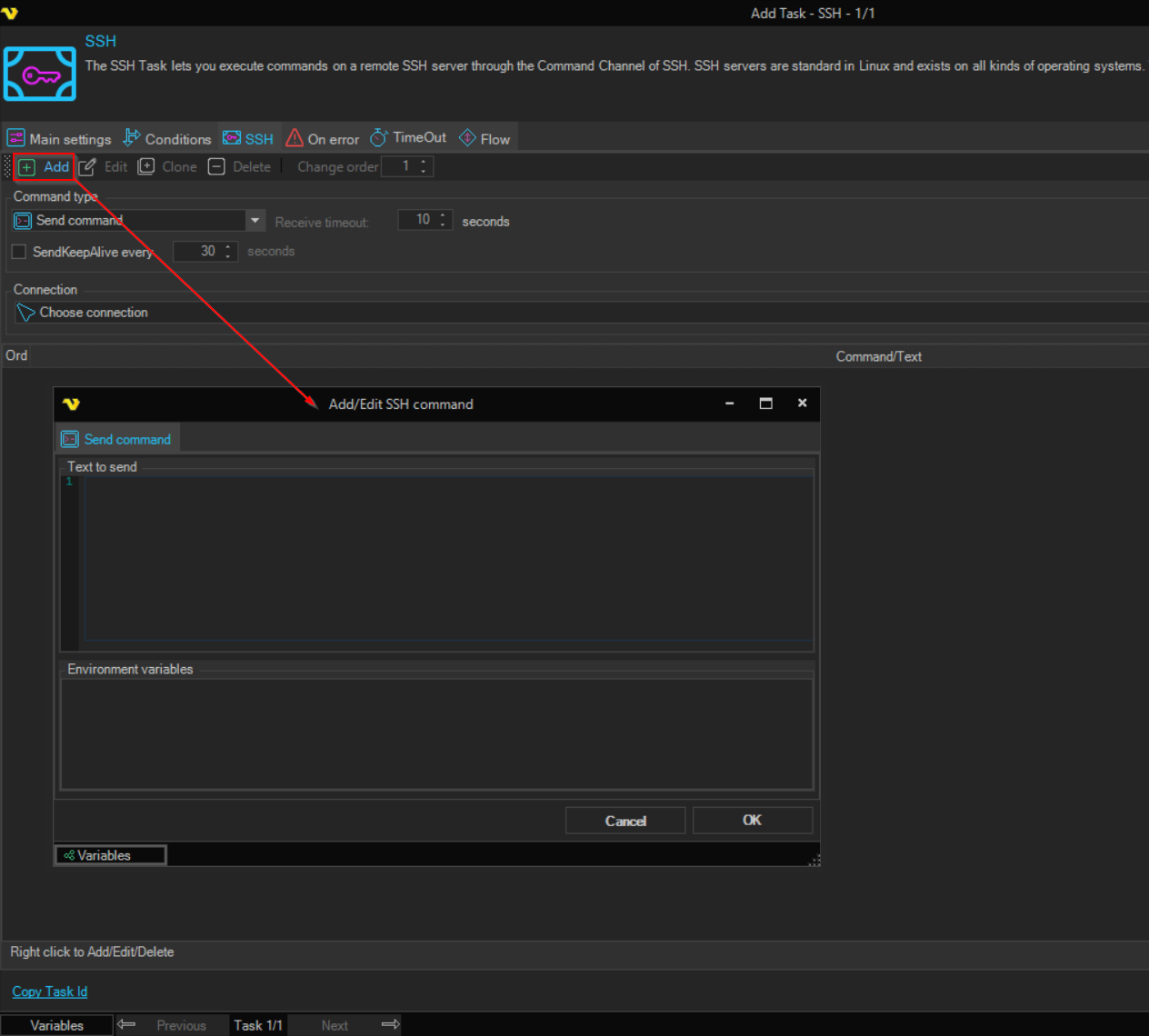Viewport: 1149px width, 1036px height.
Task: Switch to the Conditions tab
Action: click(x=167, y=139)
